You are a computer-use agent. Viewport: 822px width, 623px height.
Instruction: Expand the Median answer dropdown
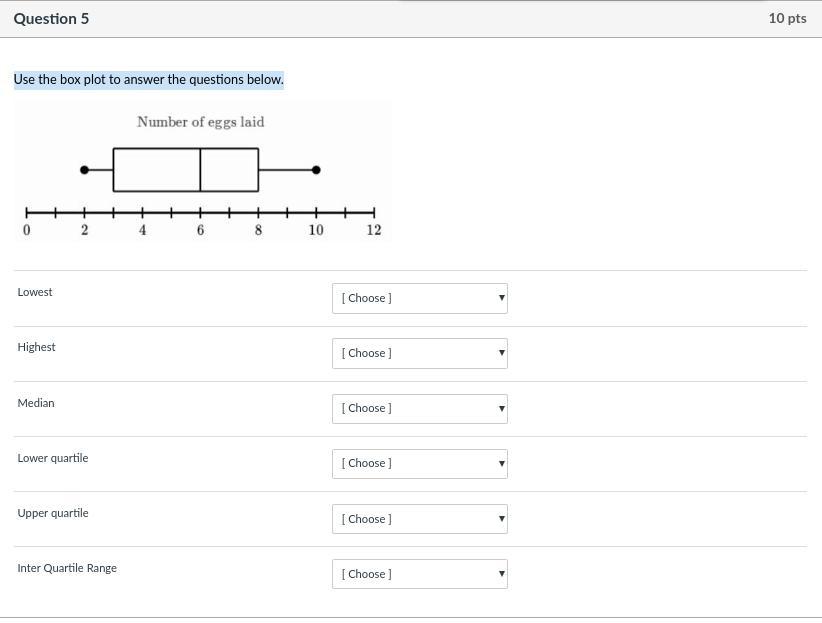tap(419, 408)
